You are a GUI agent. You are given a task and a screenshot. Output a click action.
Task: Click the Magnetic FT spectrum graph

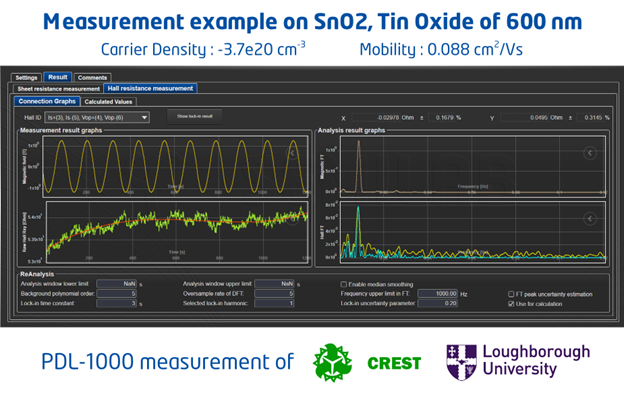pyautogui.click(x=473, y=167)
